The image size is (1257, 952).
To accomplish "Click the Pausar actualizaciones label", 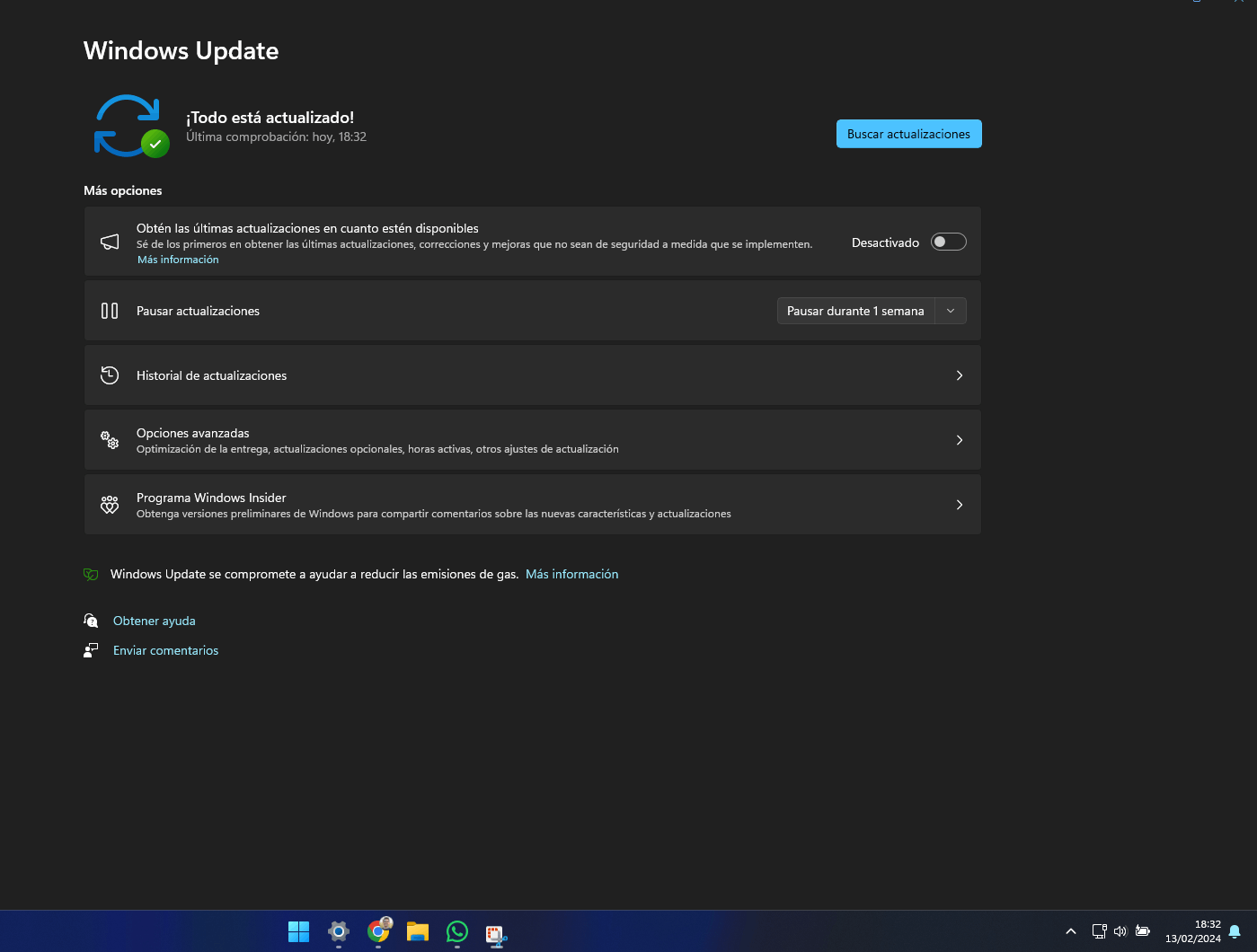I will tap(198, 311).
